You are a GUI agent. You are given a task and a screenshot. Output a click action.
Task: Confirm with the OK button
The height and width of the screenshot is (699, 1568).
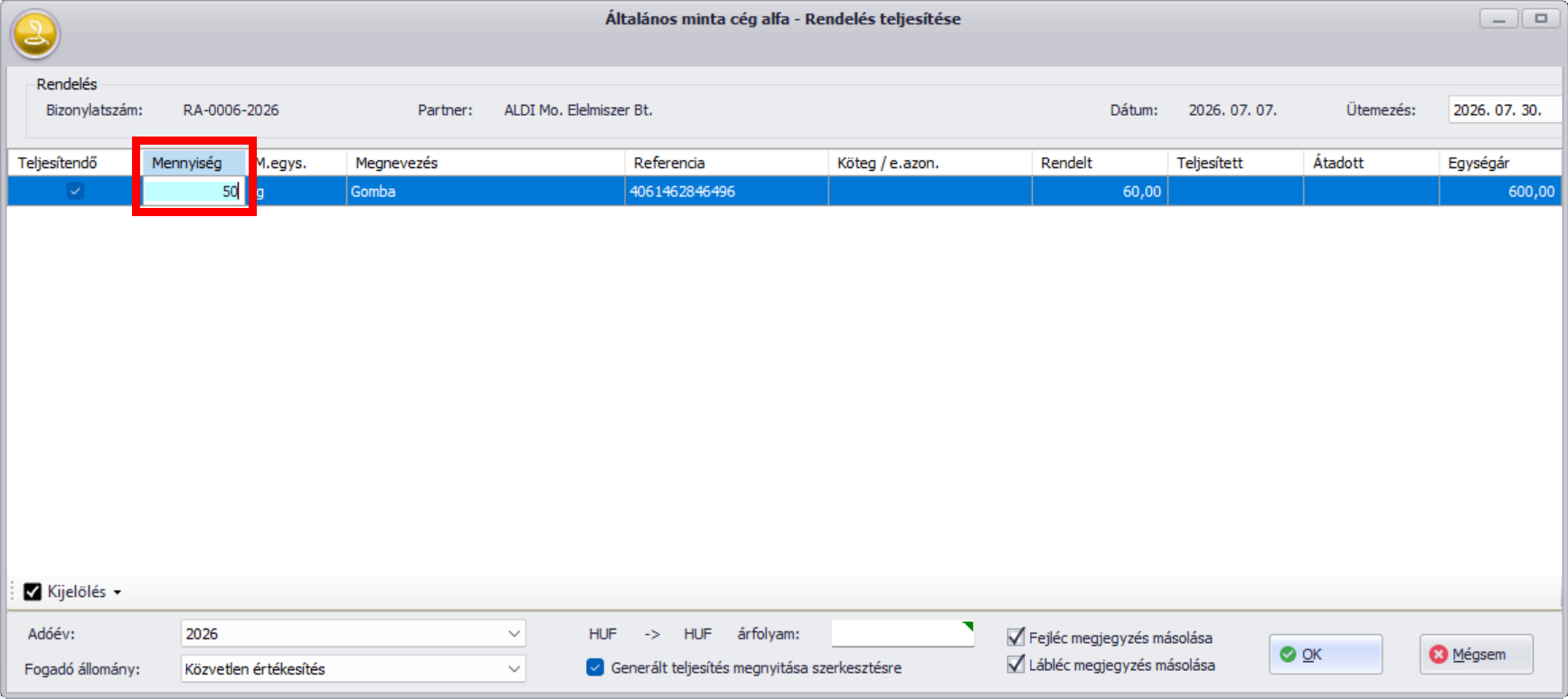pyautogui.click(x=1326, y=655)
